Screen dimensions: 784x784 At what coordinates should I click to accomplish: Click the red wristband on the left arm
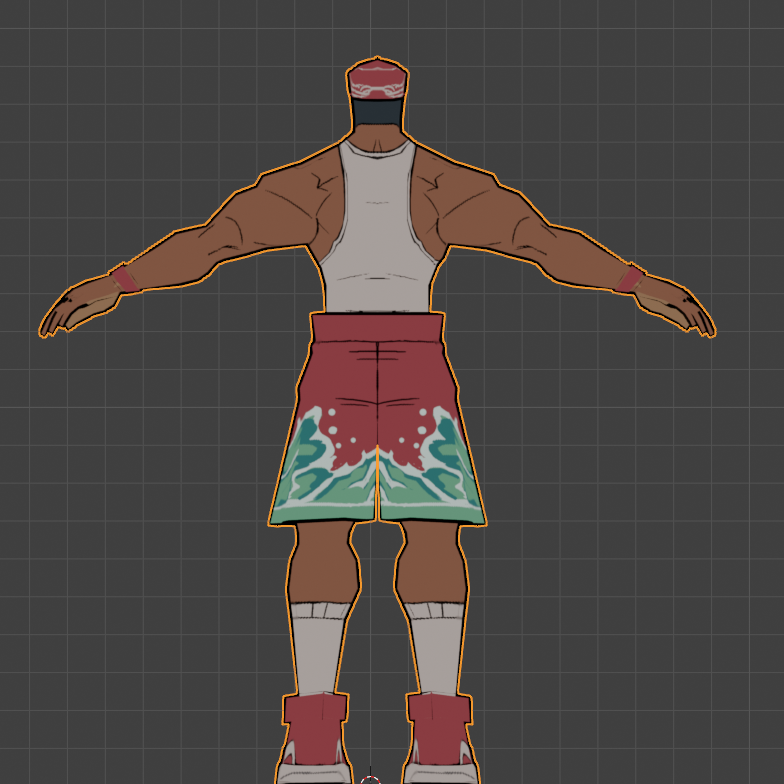(125, 279)
